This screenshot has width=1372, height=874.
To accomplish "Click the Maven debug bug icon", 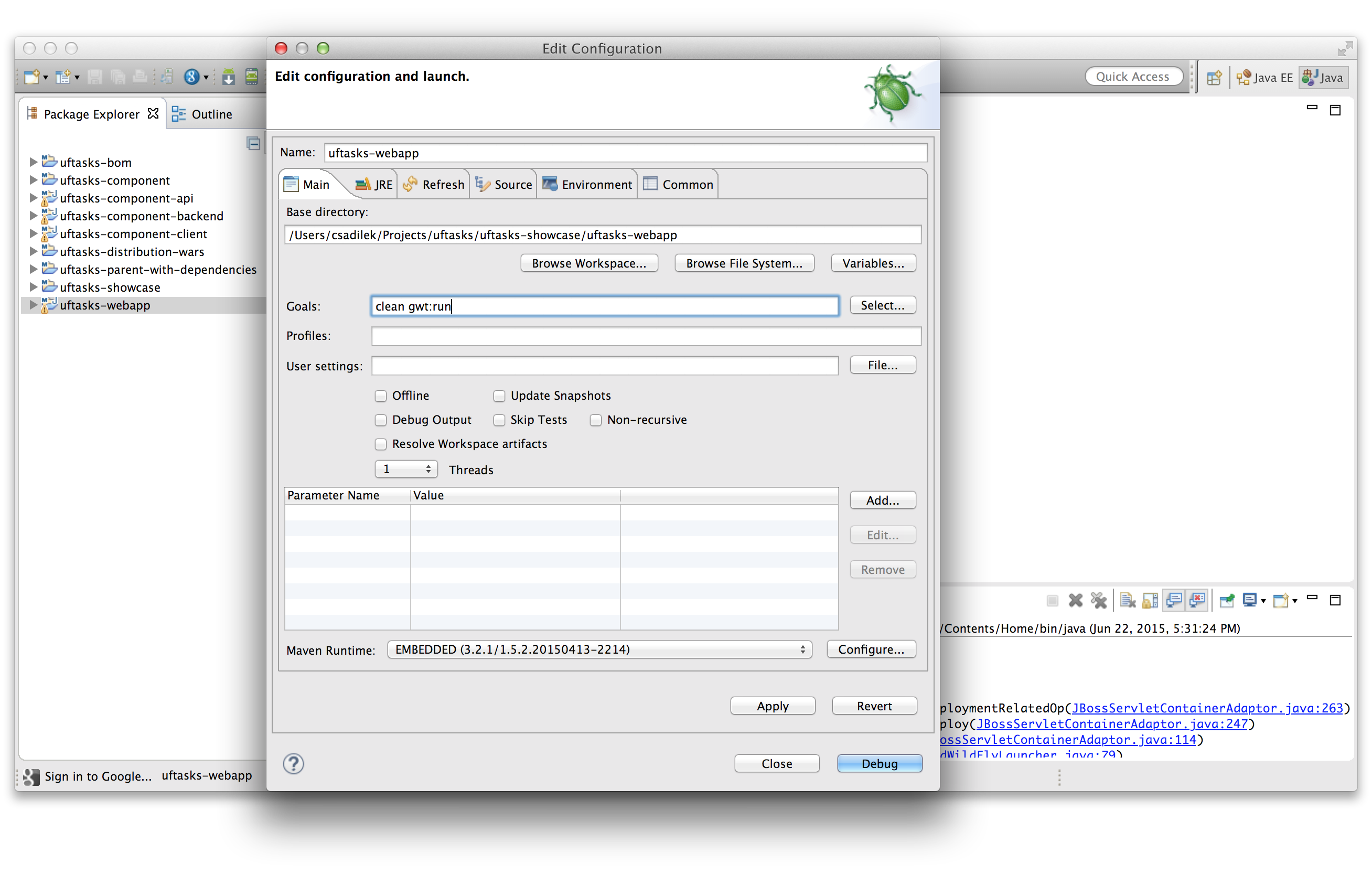I will [x=891, y=90].
